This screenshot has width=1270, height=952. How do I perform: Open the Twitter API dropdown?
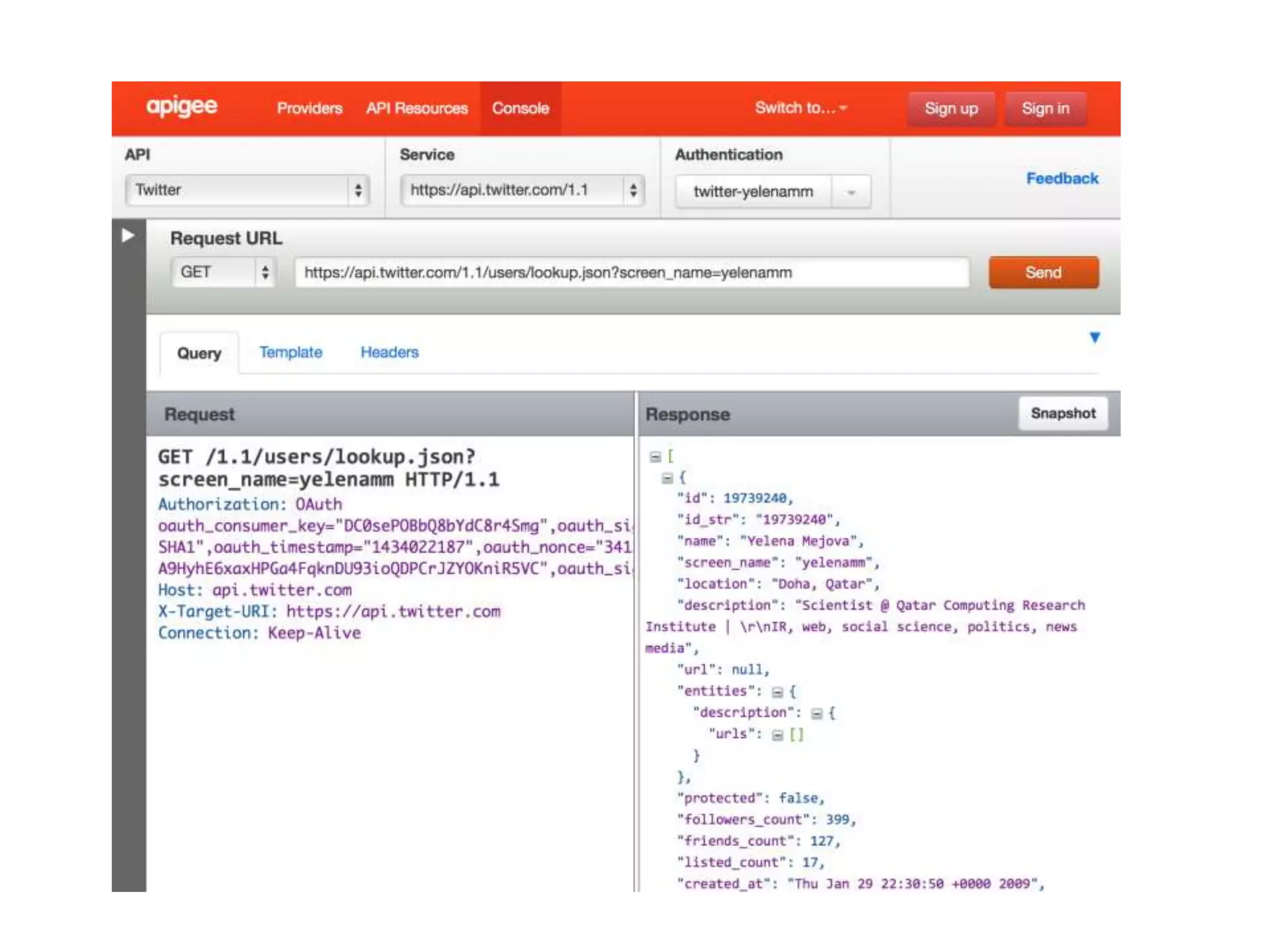(247, 190)
